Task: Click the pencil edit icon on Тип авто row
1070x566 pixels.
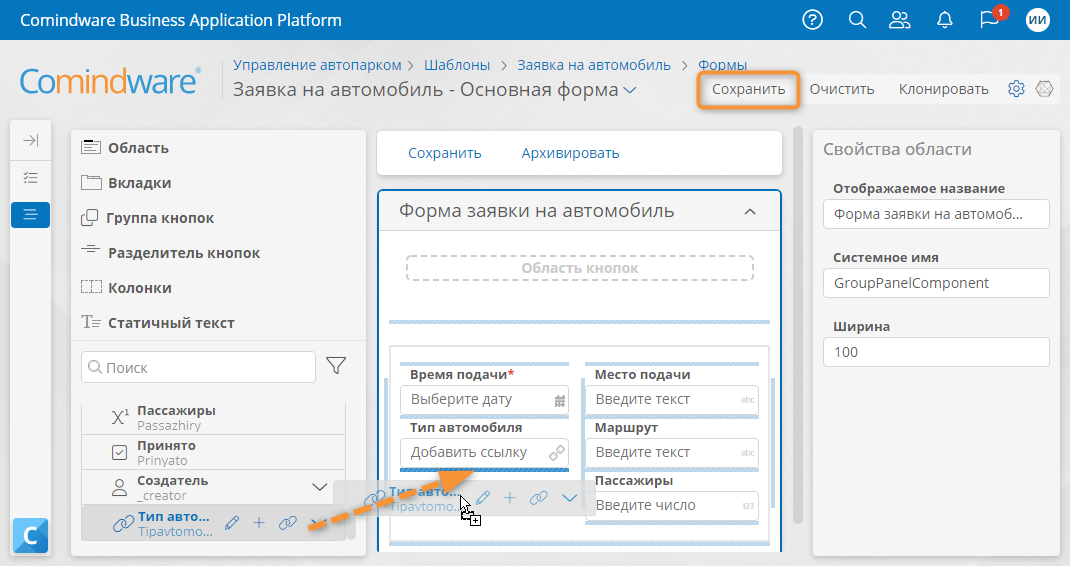Action: [232, 523]
